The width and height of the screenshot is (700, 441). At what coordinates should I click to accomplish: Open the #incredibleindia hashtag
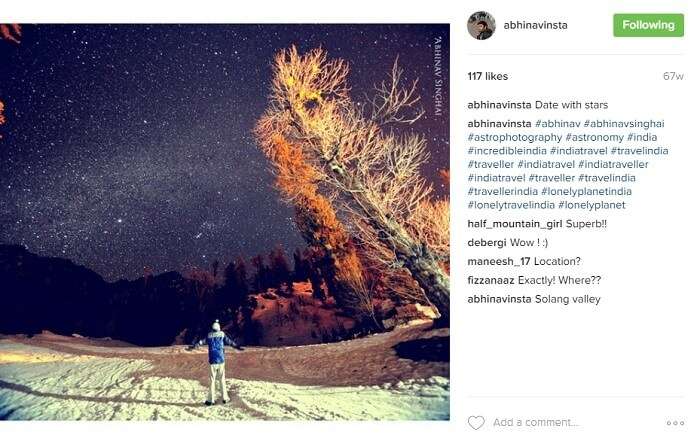pos(507,151)
